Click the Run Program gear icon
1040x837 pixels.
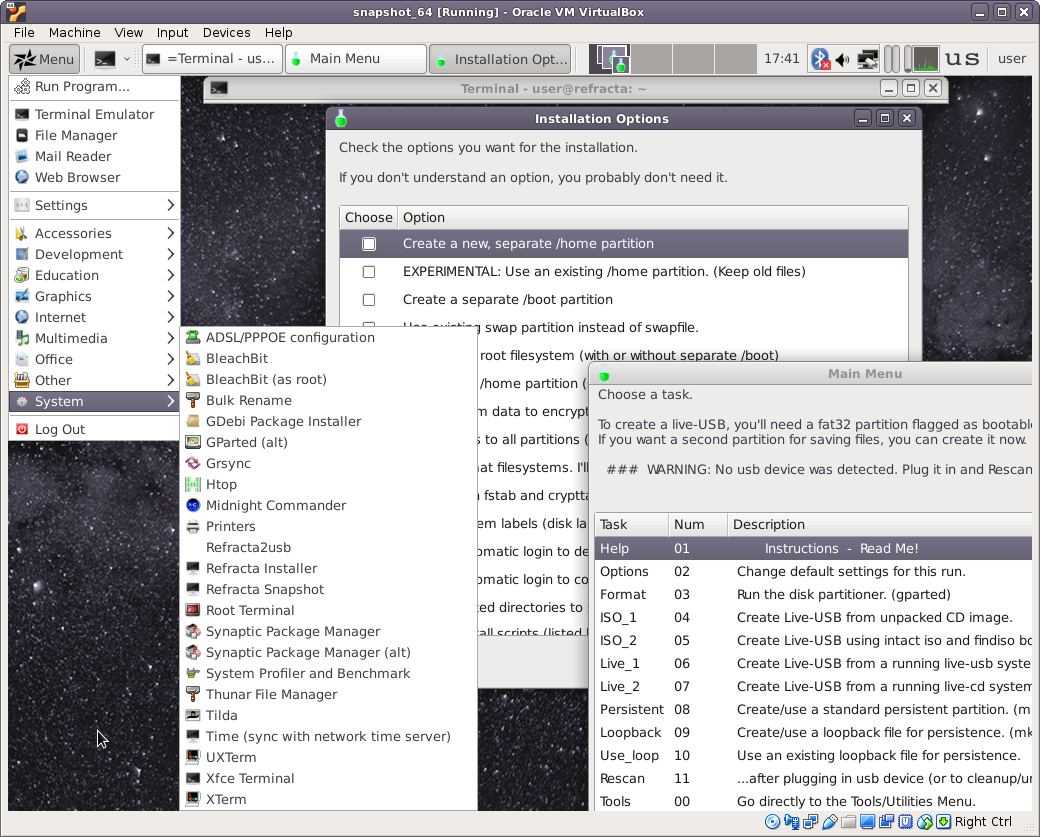click(23, 86)
